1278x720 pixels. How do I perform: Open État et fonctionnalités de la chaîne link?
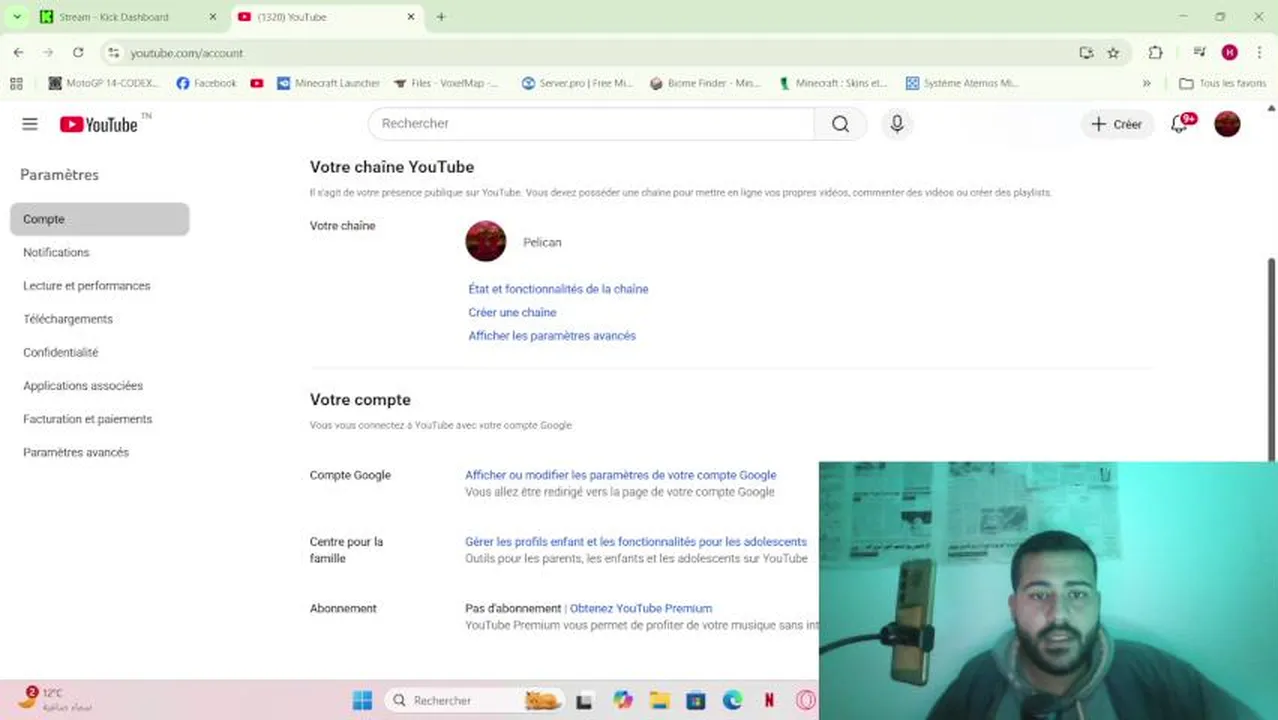558,289
